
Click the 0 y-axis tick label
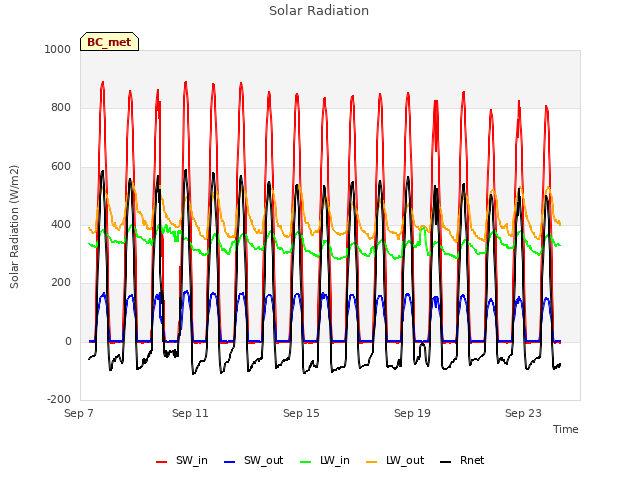coord(68,342)
